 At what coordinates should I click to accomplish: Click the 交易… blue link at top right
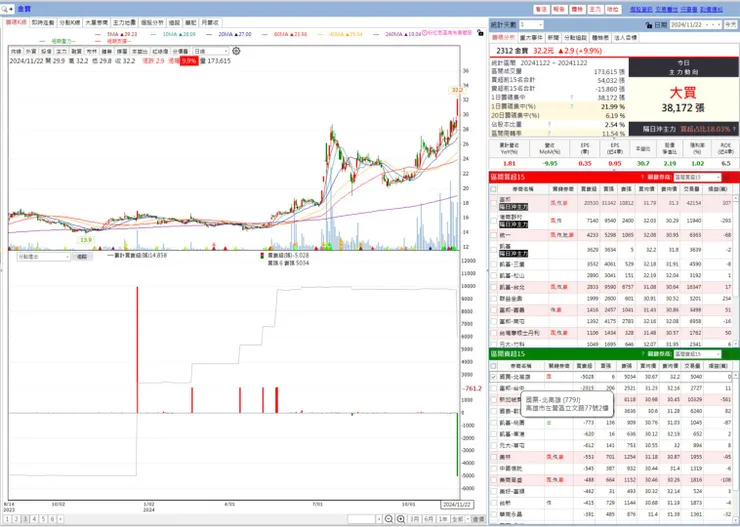tap(666, 9)
